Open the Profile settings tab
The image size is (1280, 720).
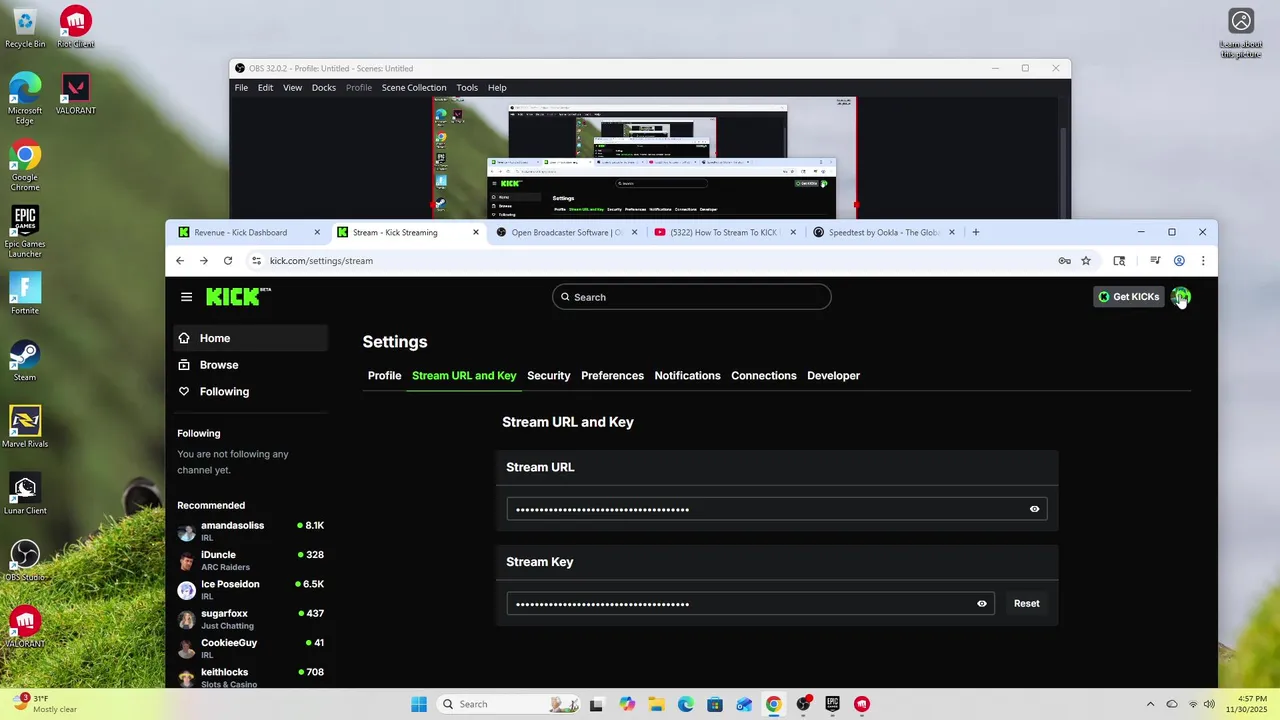(384, 376)
